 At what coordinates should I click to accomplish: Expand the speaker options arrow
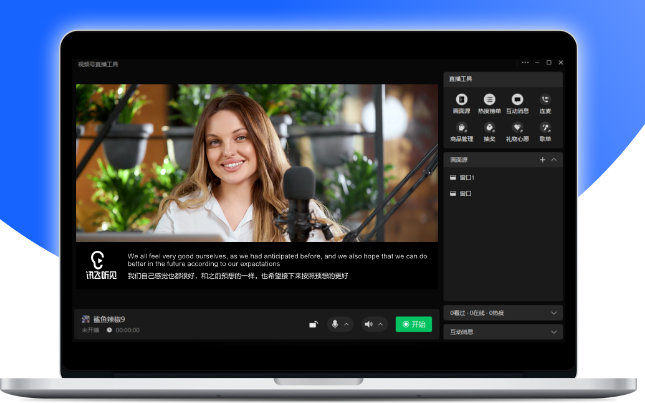coord(381,324)
